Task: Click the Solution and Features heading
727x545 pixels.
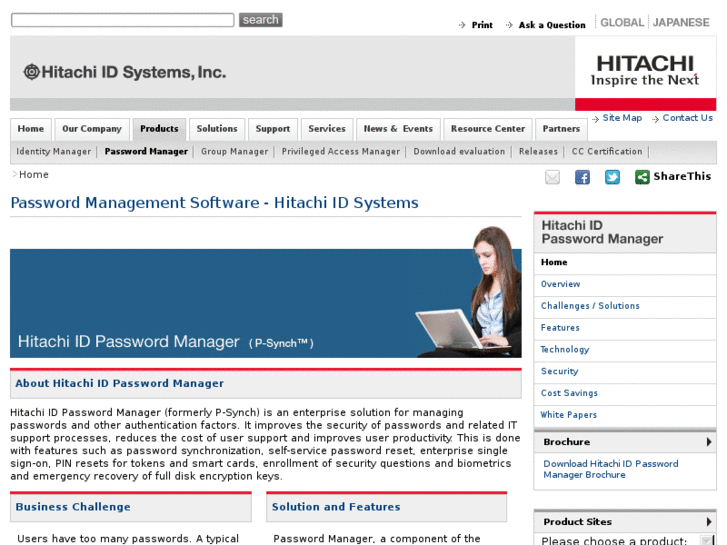Action: 336,507
